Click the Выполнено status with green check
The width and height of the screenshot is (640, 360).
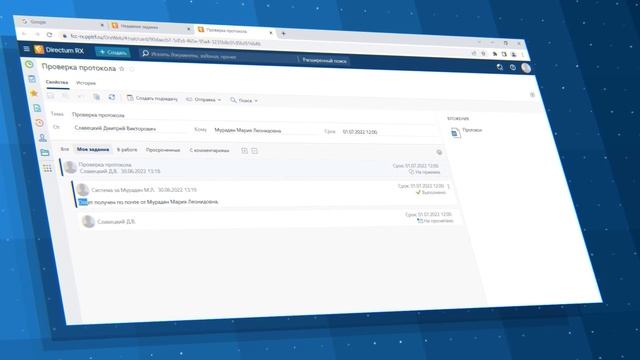pyautogui.click(x=431, y=192)
